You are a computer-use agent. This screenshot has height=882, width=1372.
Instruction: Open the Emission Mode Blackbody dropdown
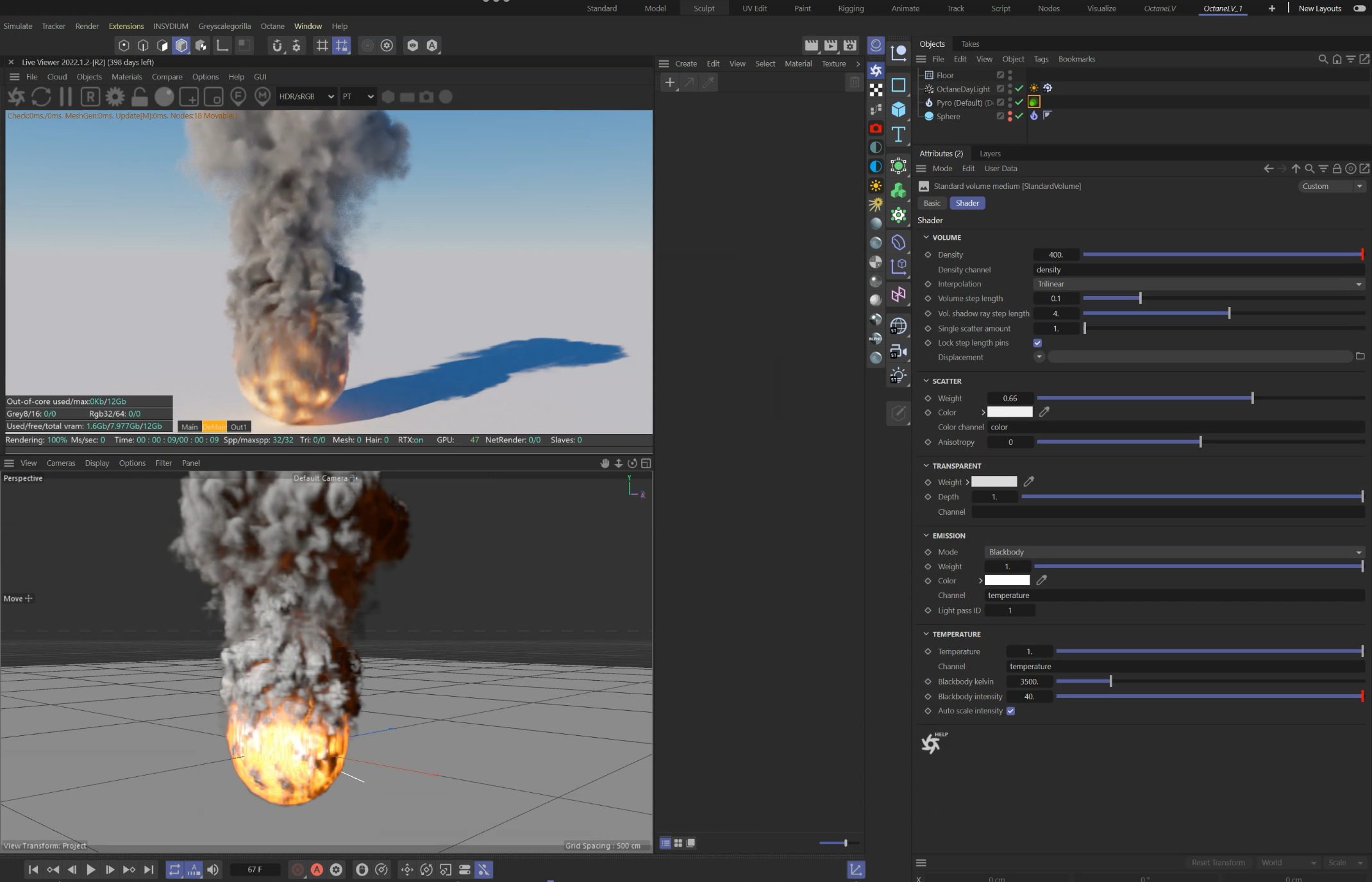tap(1173, 552)
